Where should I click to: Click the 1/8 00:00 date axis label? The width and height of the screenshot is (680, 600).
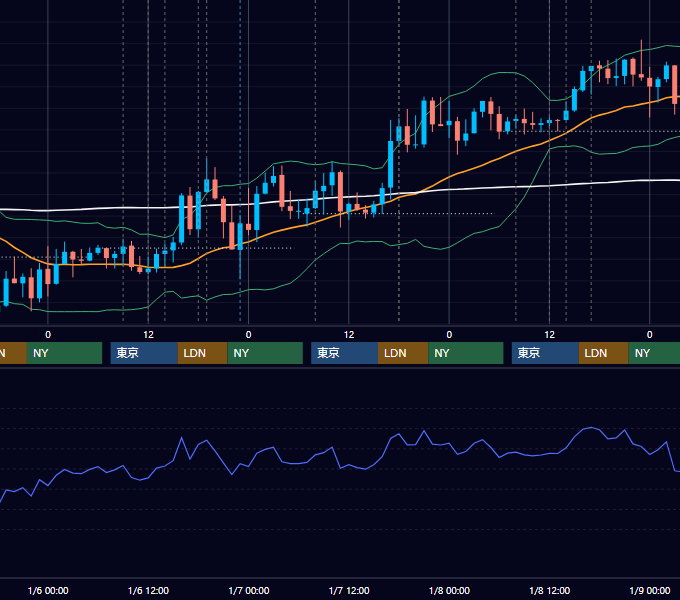click(449, 590)
